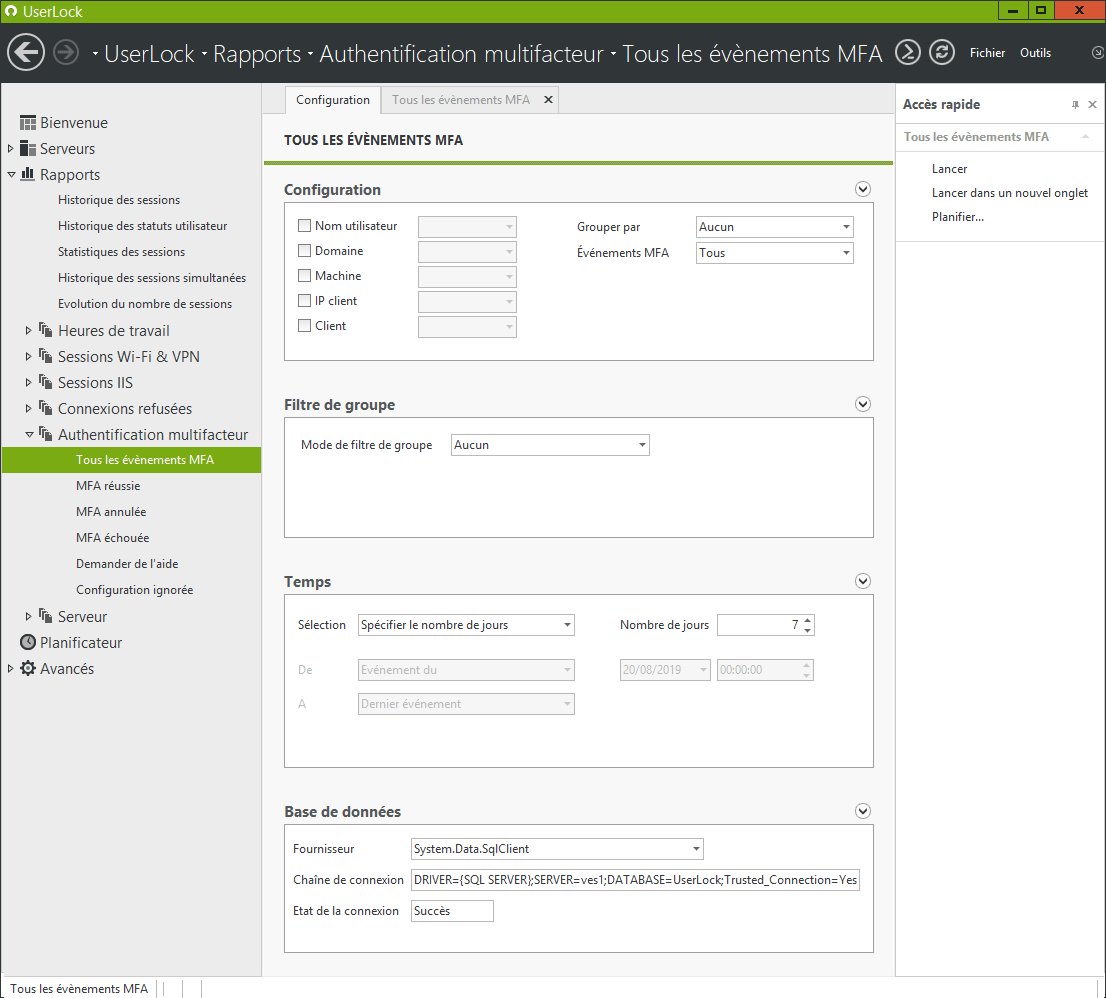Open Statistiques des sessions report
Screen dimensions: 1106x998
click(x=121, y=252)
